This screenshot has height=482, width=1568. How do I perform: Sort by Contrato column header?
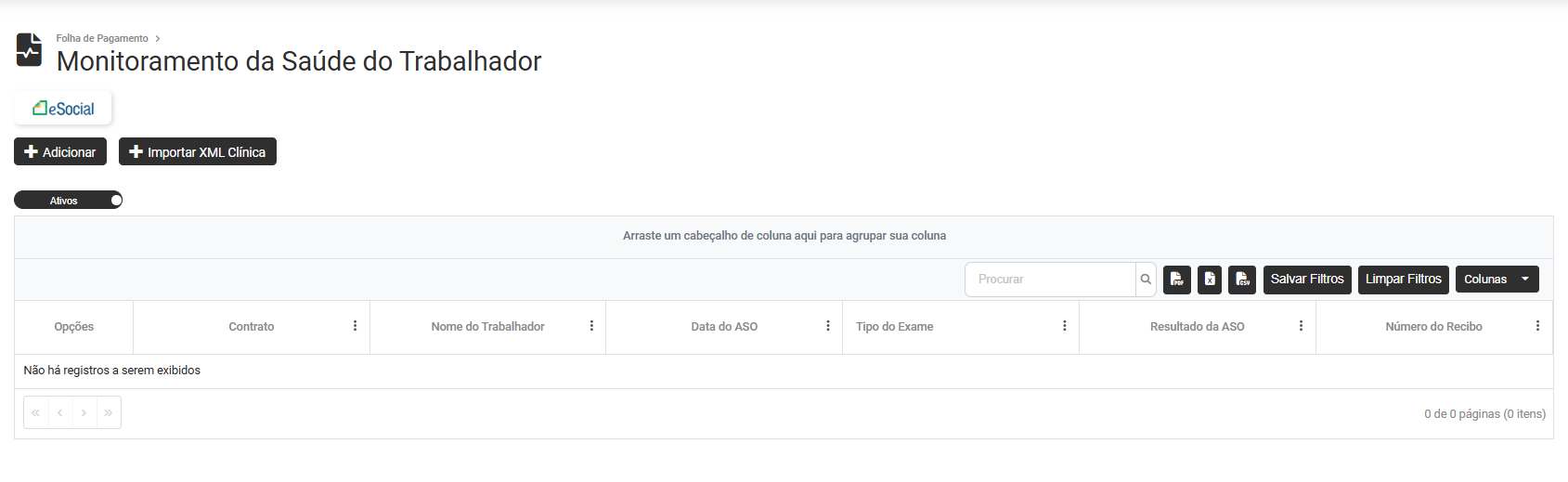(x=252, y=327)
